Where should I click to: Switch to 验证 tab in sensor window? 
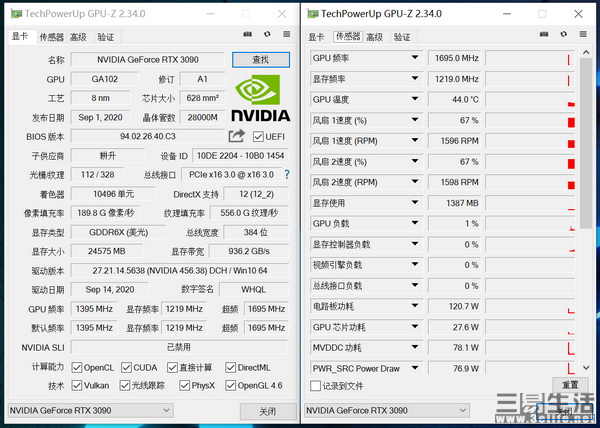tap(402, 37)
